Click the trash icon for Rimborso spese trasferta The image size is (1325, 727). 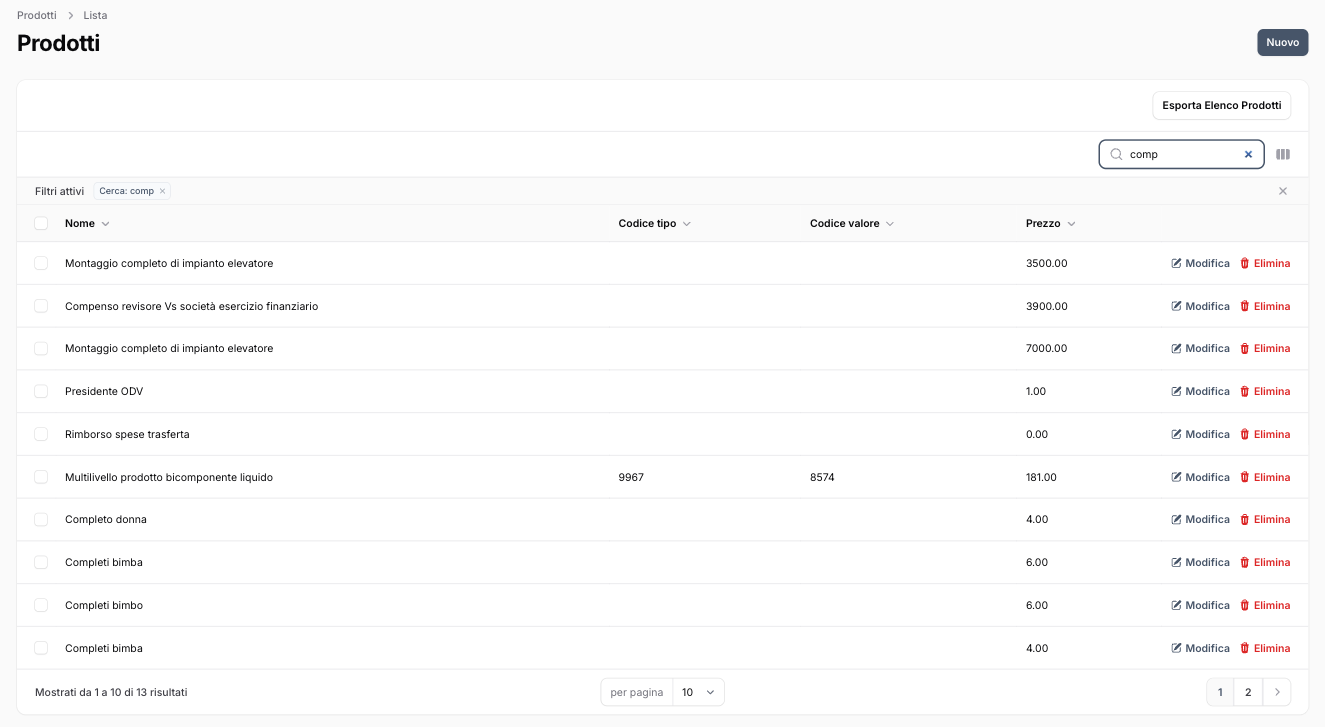point(1245,435)
